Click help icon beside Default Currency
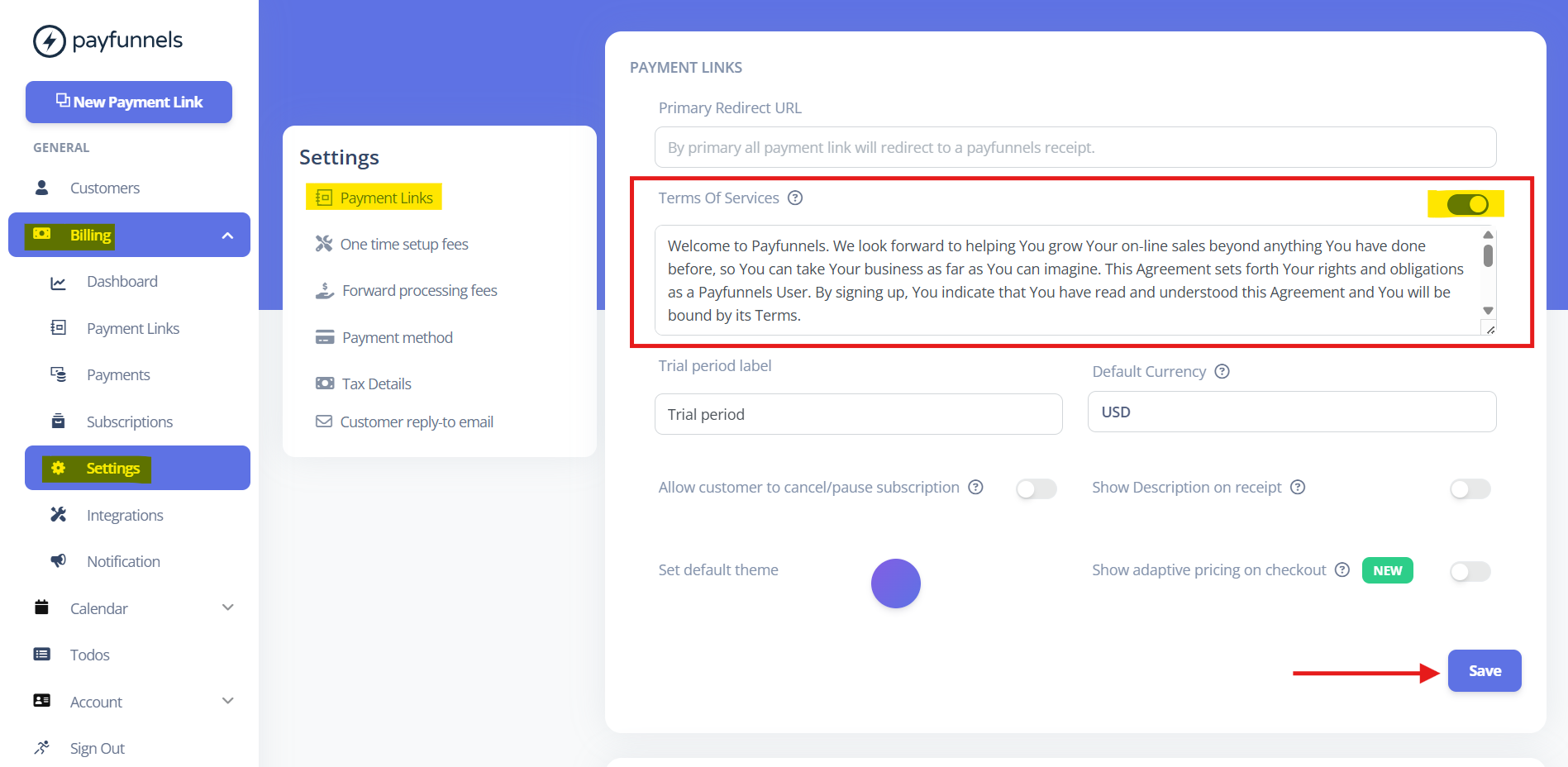The width and height of the screenshot is (1568, 767). tap(1222, 372)
